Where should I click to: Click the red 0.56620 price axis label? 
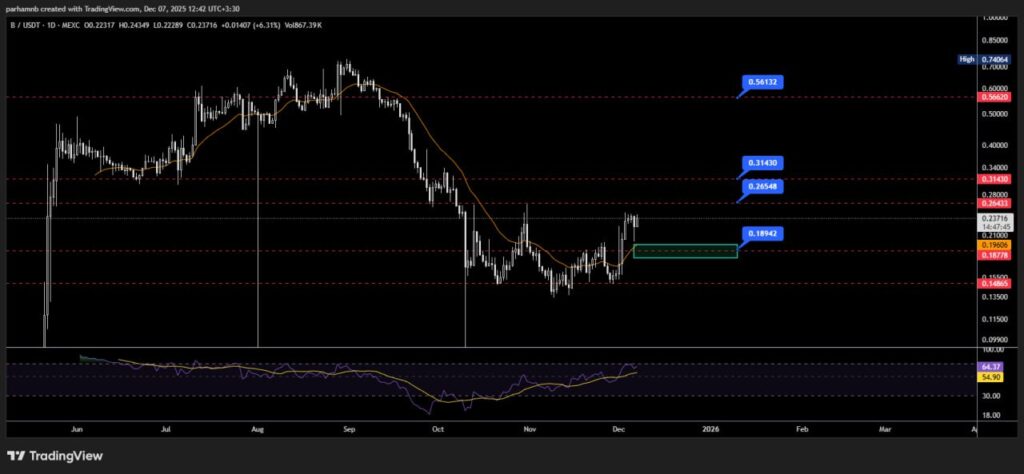point(997,98)
